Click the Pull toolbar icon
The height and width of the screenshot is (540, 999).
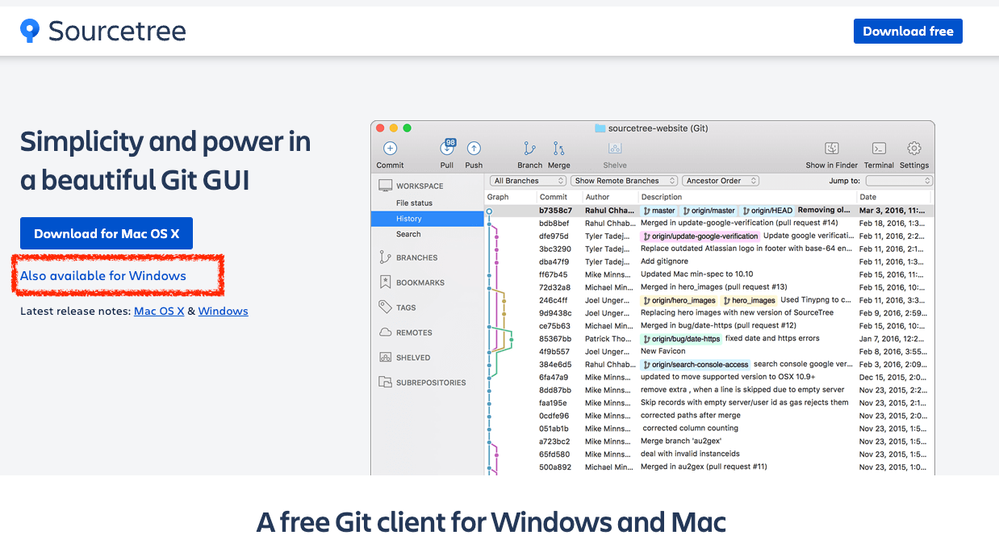[447, 148]
